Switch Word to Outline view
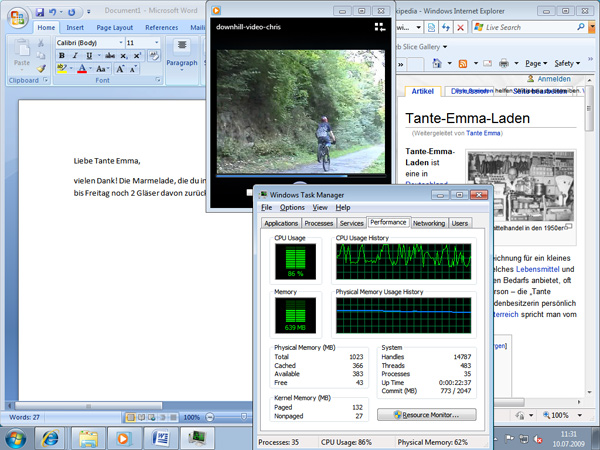Viewport: 600px width, 450px height. pos(162,417)
